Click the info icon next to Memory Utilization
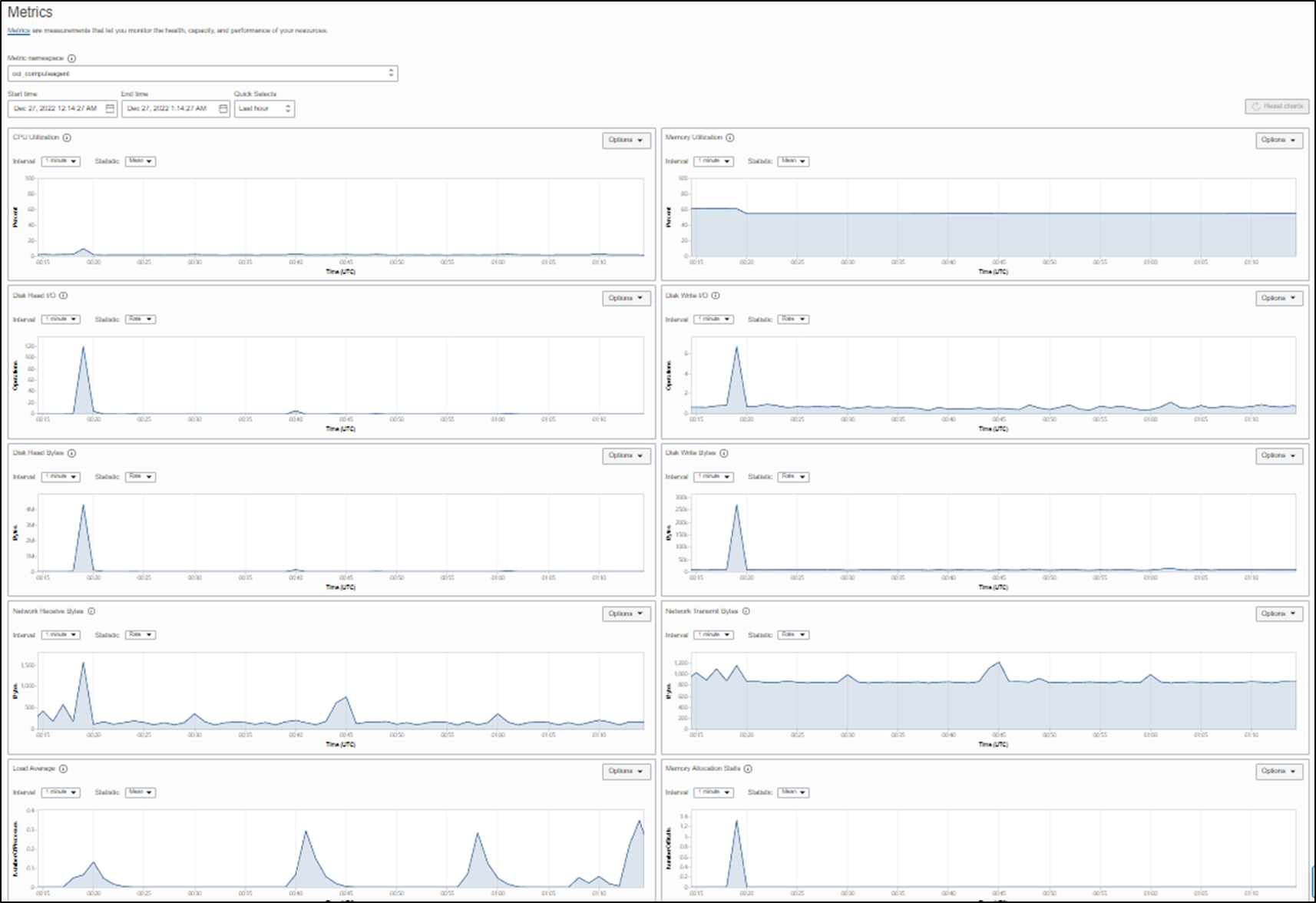The width and height of the screenshot is (1316, 903). click(x=729, y=138)
